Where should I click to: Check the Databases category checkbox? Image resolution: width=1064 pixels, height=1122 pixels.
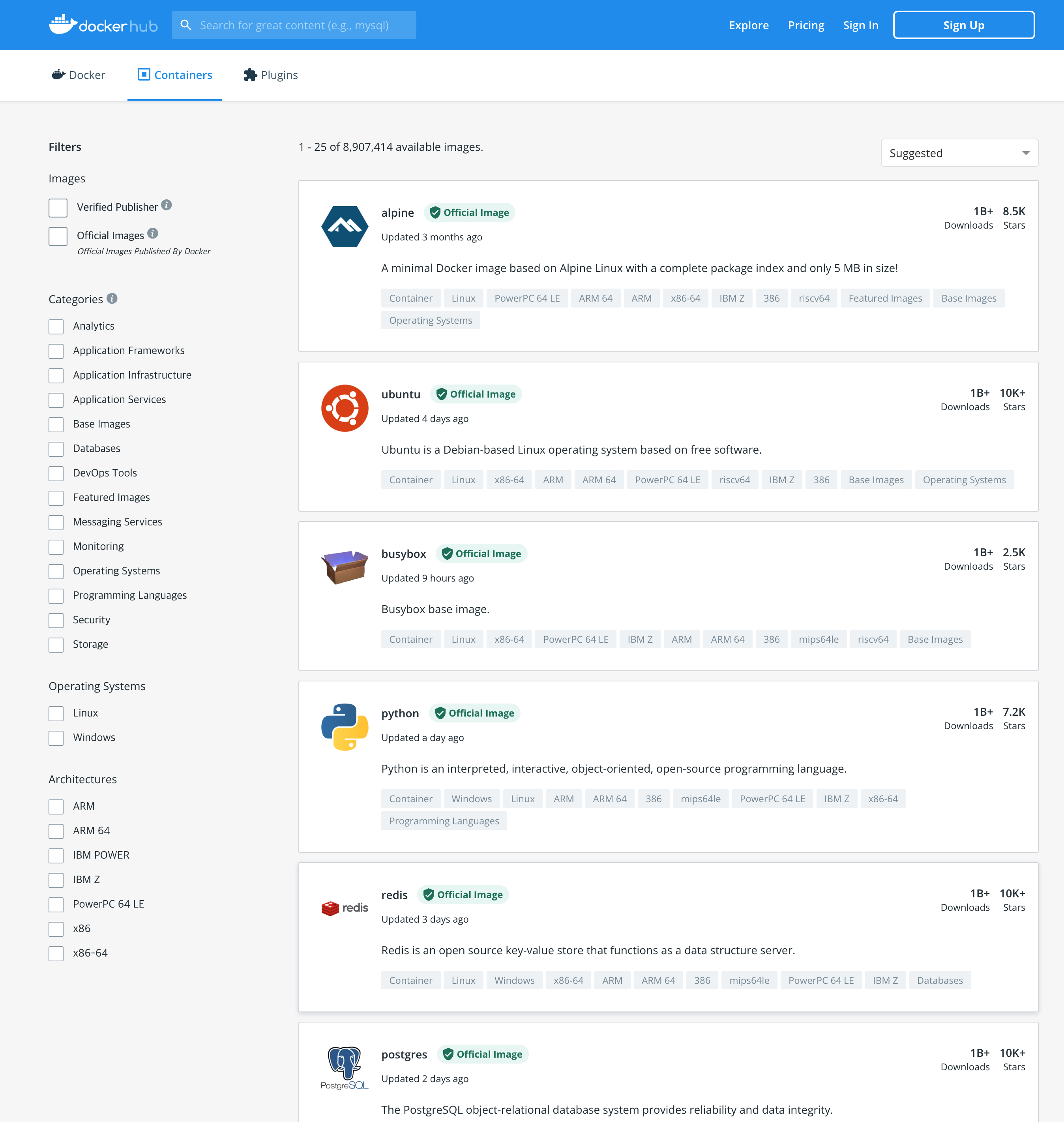coord(56,449)
